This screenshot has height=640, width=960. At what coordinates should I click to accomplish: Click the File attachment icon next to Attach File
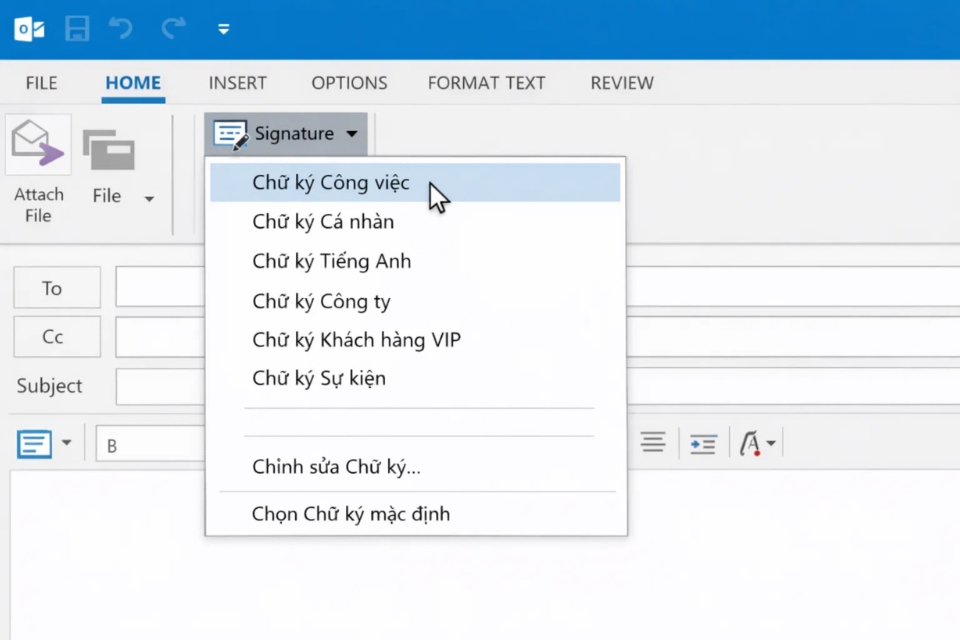tap(110, 148)
